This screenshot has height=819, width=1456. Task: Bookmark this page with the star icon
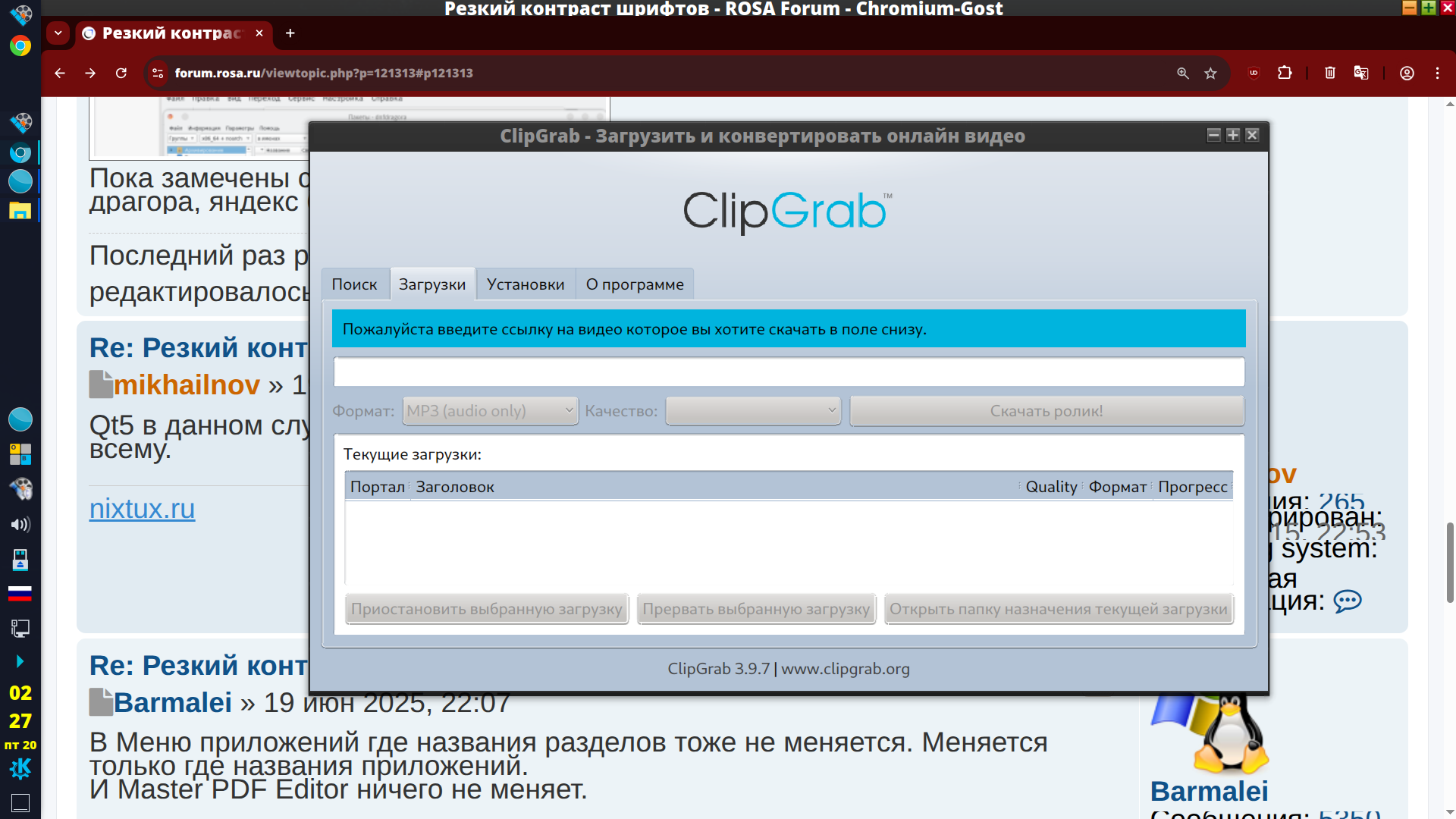tap(1210, 73)
